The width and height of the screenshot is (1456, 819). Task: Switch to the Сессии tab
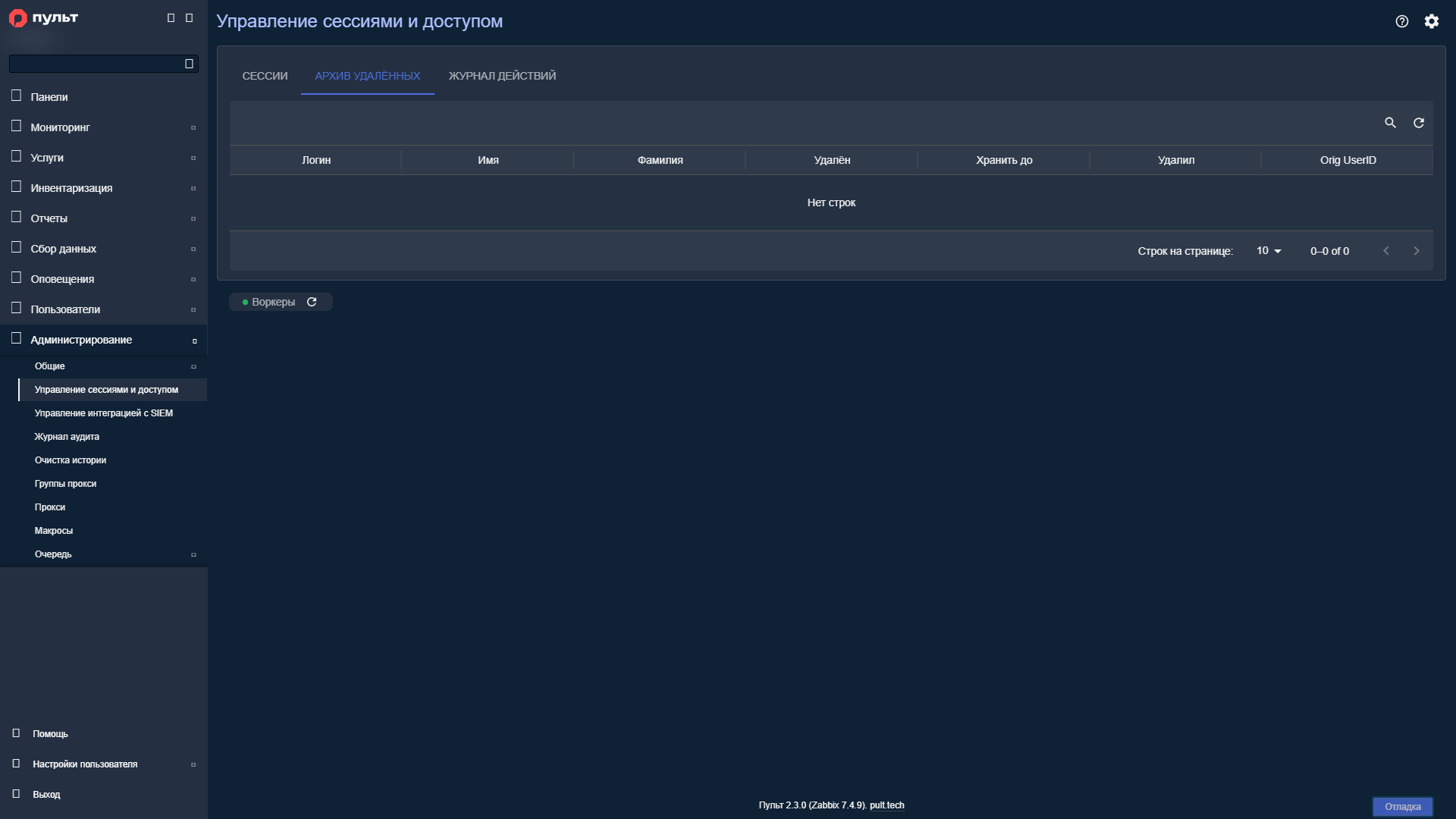265,76
